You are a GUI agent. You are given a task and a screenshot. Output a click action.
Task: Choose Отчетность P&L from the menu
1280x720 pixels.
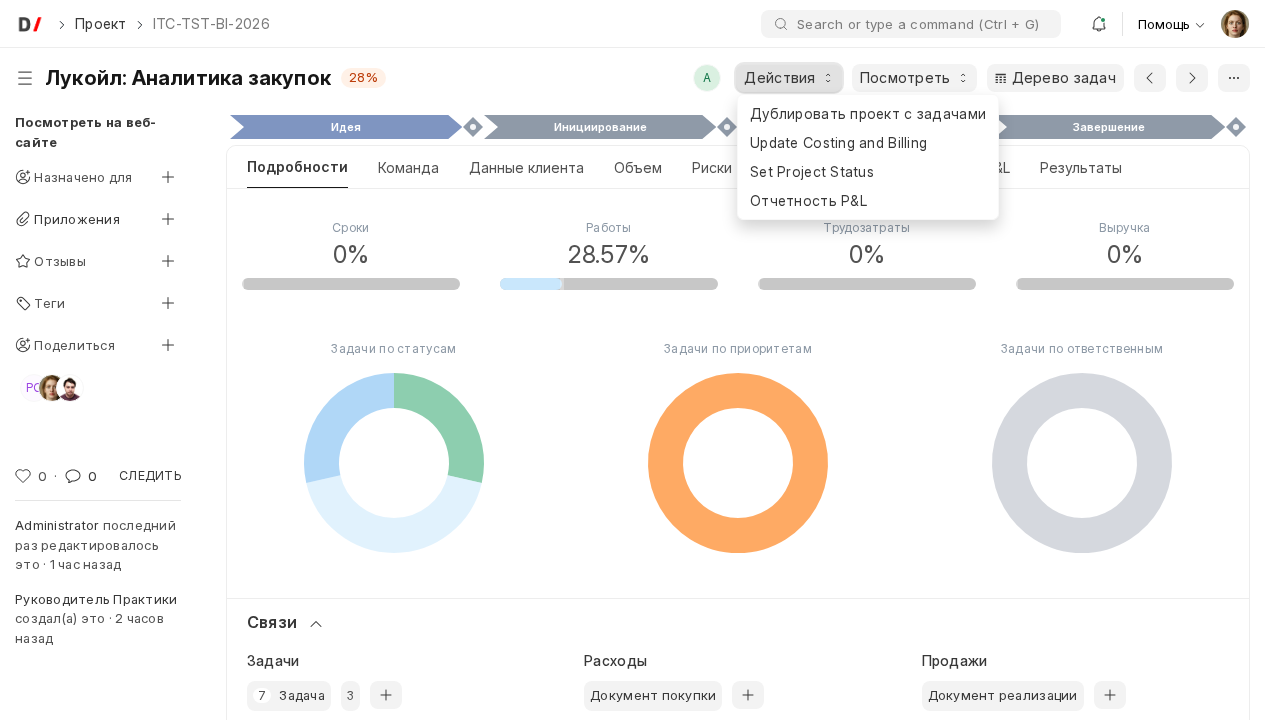[x=868, y=201]
